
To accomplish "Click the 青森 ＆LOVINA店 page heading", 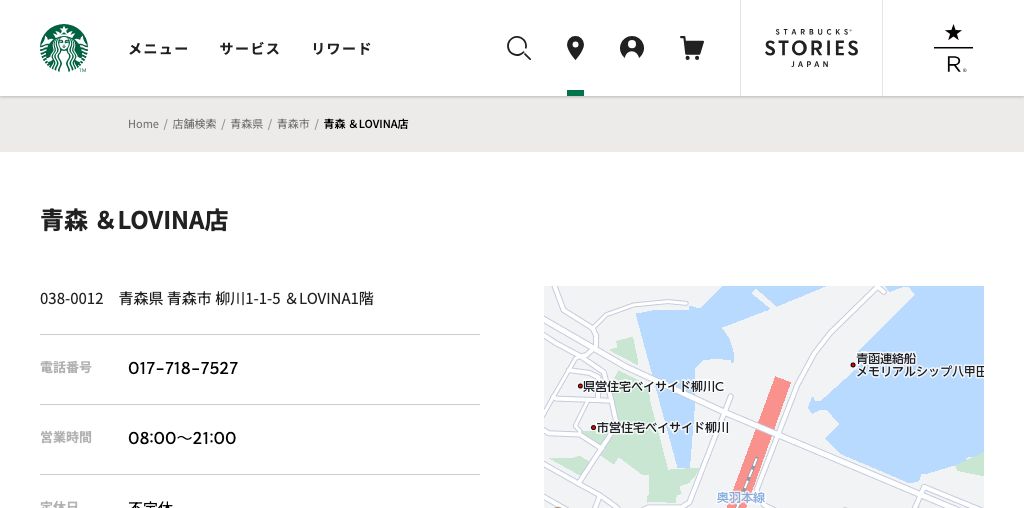I will 134,221.
